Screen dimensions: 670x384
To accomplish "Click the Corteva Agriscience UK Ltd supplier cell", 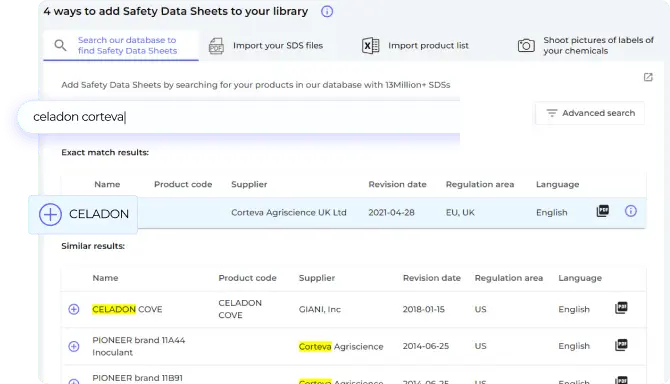I will [x=289, y=213].
